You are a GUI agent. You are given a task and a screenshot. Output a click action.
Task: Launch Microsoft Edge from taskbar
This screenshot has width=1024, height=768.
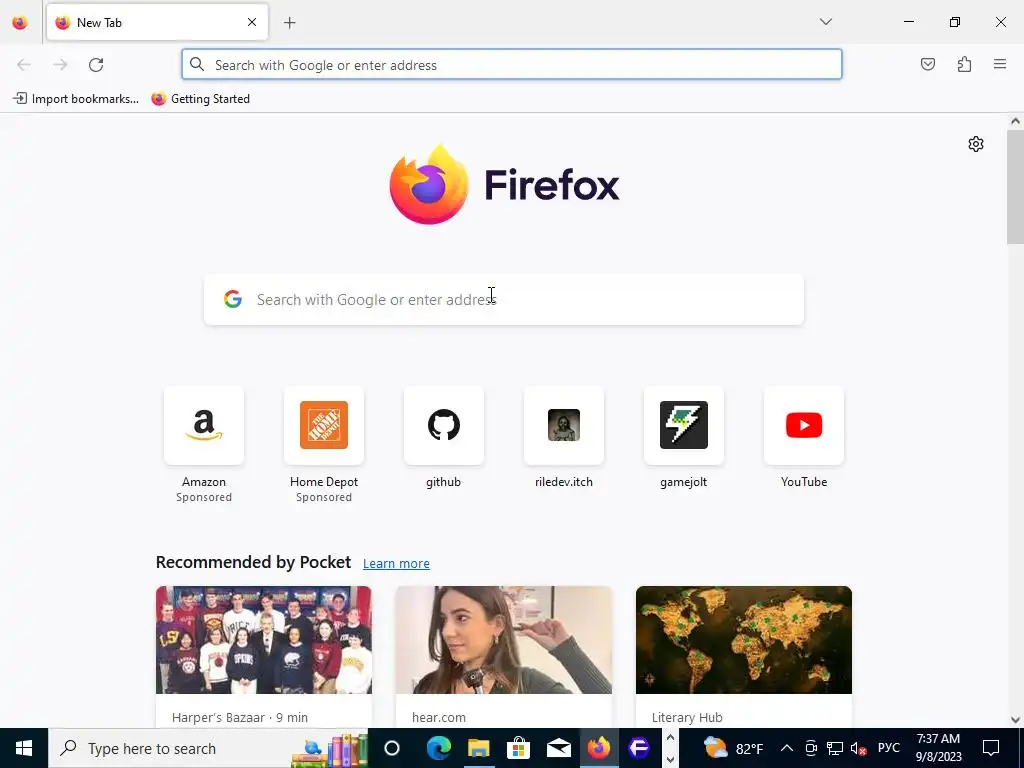coord(438,748)
